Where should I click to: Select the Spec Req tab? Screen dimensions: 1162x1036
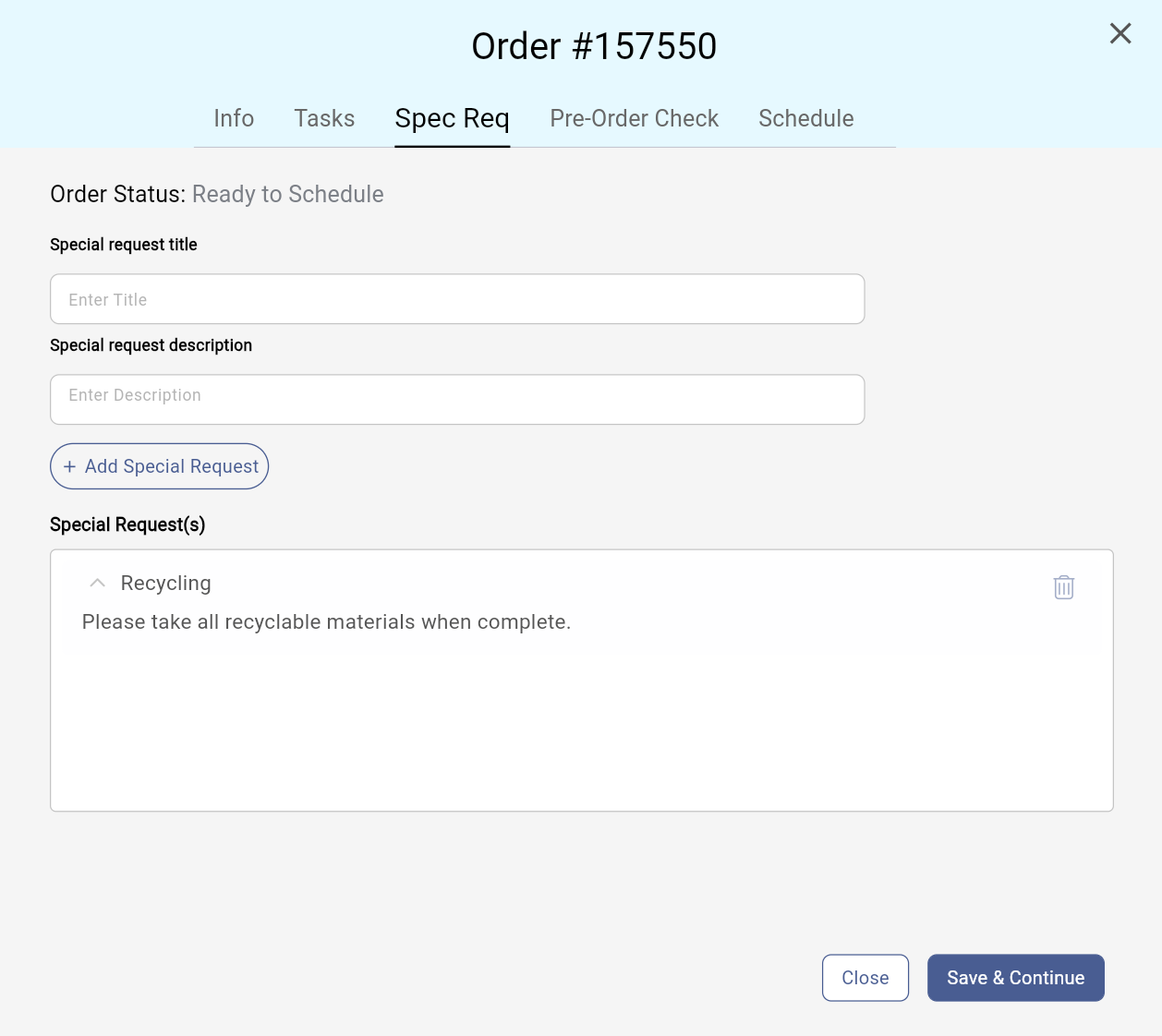(x=453, y=119)
